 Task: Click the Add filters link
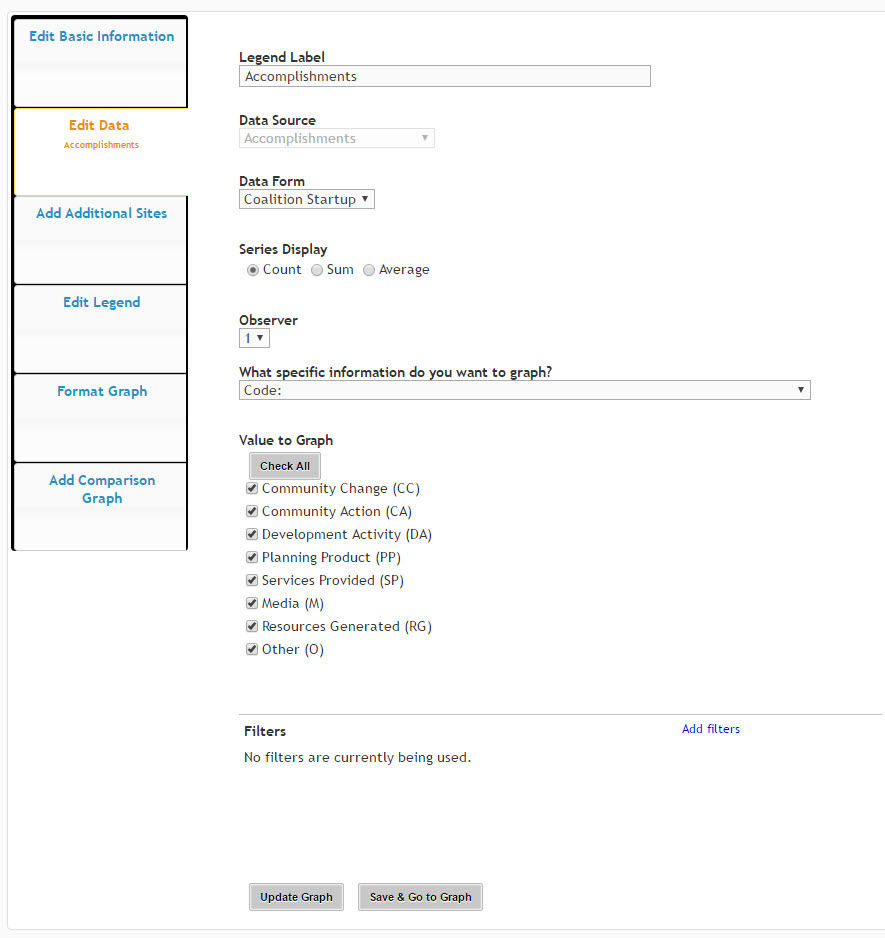[710, 729]
